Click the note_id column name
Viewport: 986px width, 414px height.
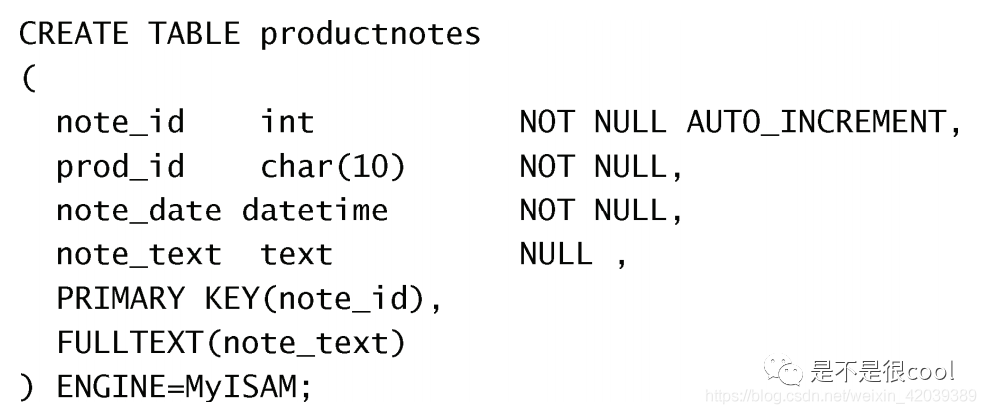pos(120,122)
